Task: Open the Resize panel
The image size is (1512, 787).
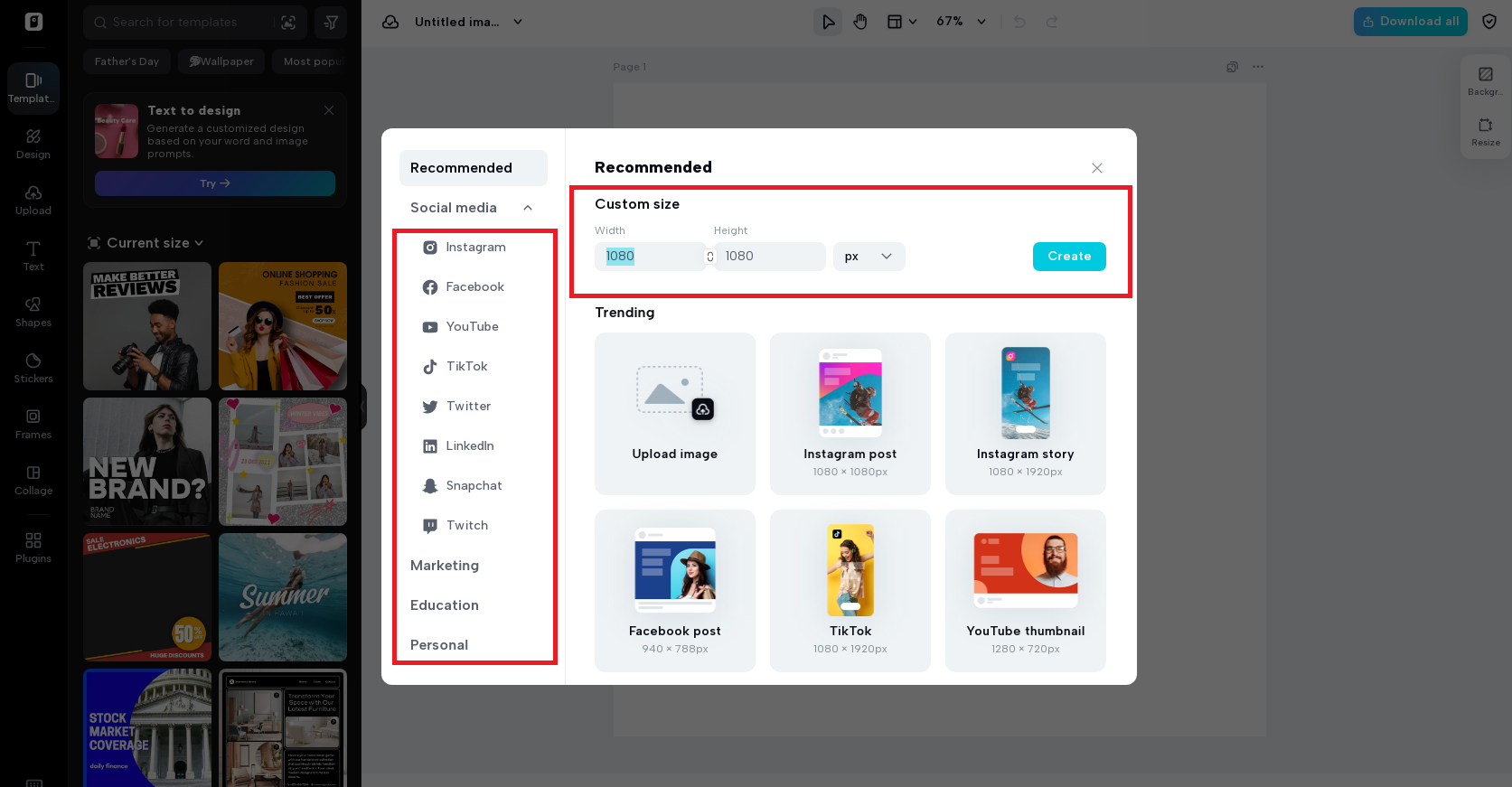Action: [1485, 132]
